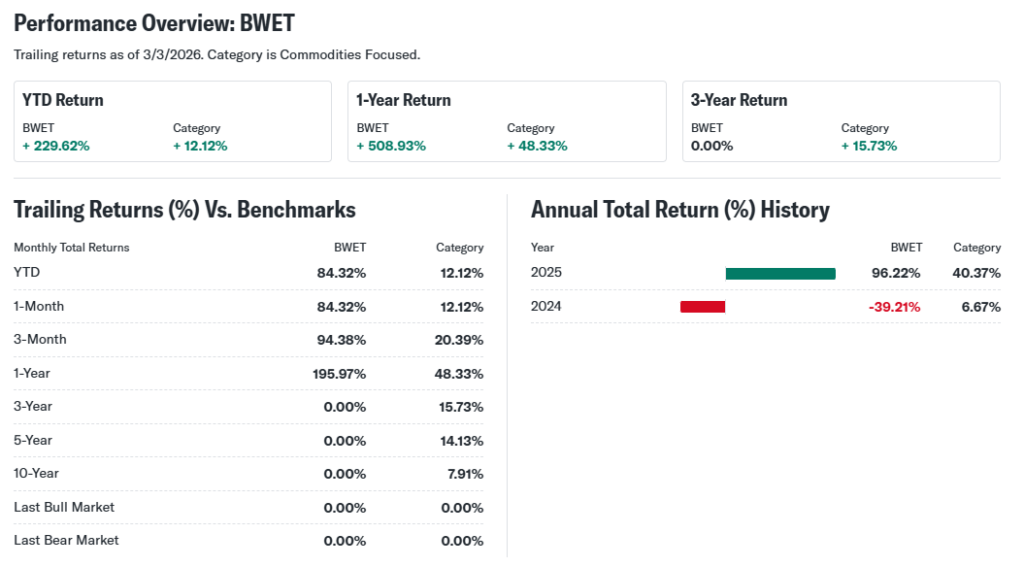Click the Last Bull Market row label
The height and width of the screenshot is (567, 1024).
coord(64,507)
